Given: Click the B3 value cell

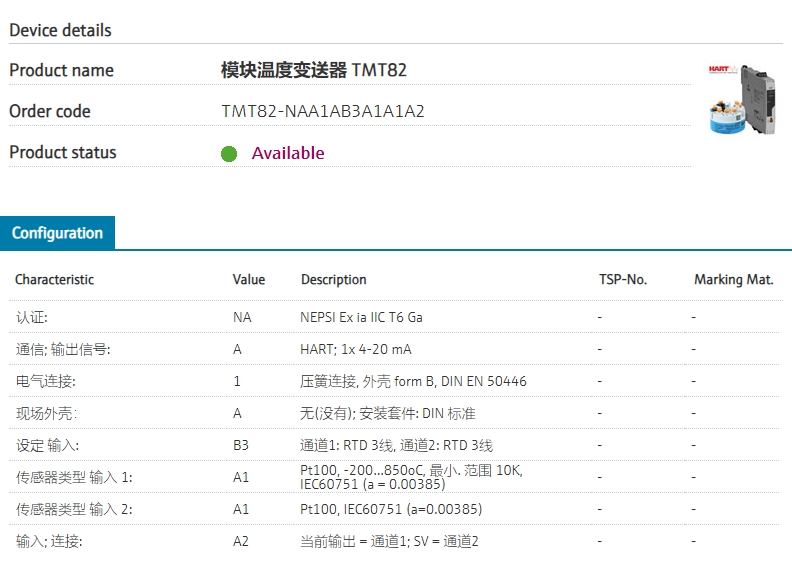Looking at the screenshot, I should pos(241,445).
